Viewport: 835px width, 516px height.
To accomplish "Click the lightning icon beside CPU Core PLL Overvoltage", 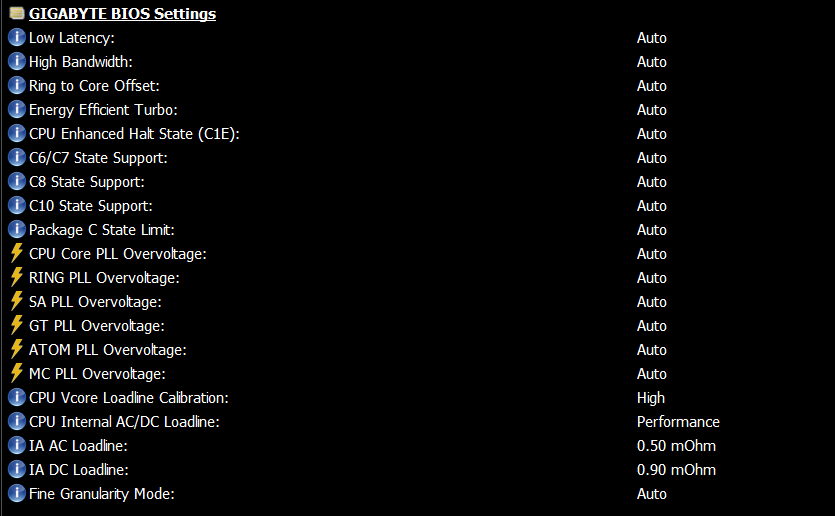I will (x=17, y=254).
